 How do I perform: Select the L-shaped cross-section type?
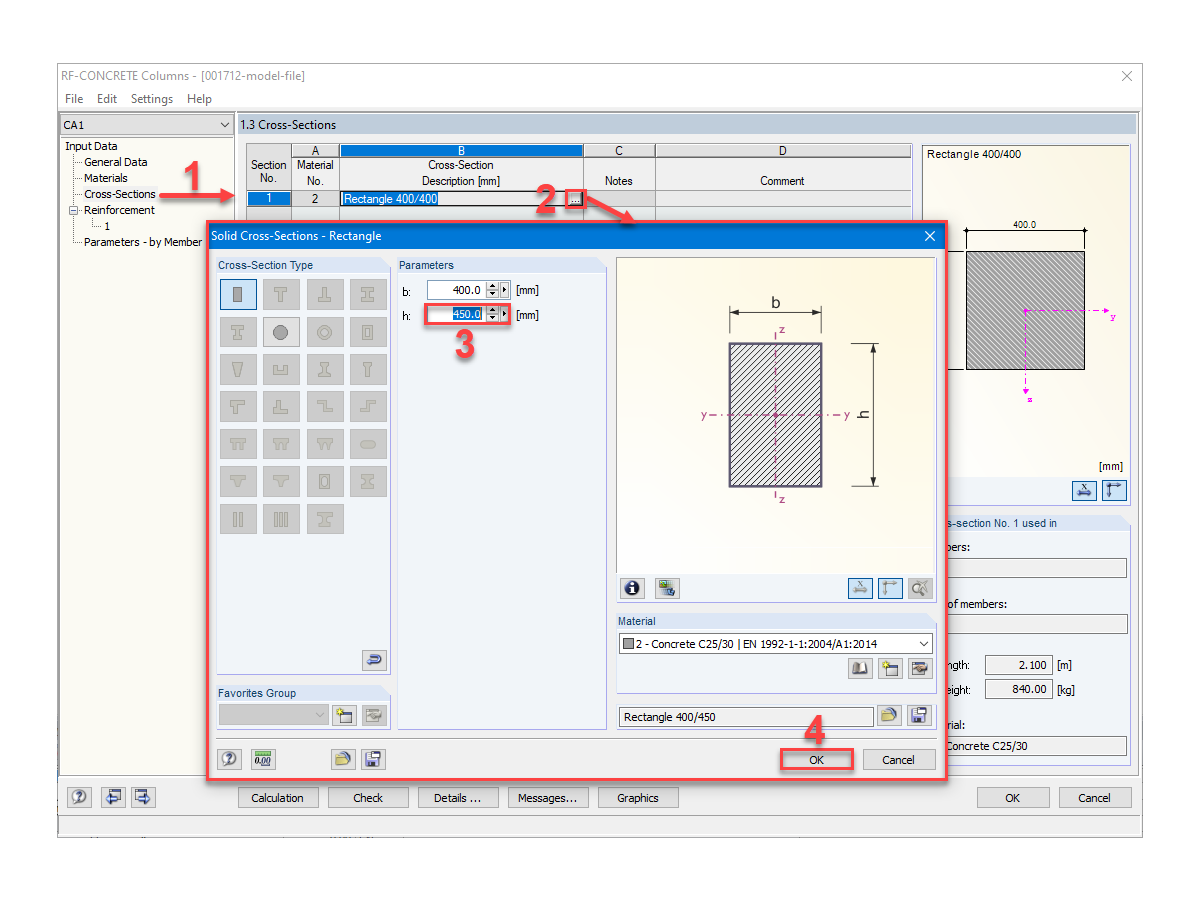[281, 407]
